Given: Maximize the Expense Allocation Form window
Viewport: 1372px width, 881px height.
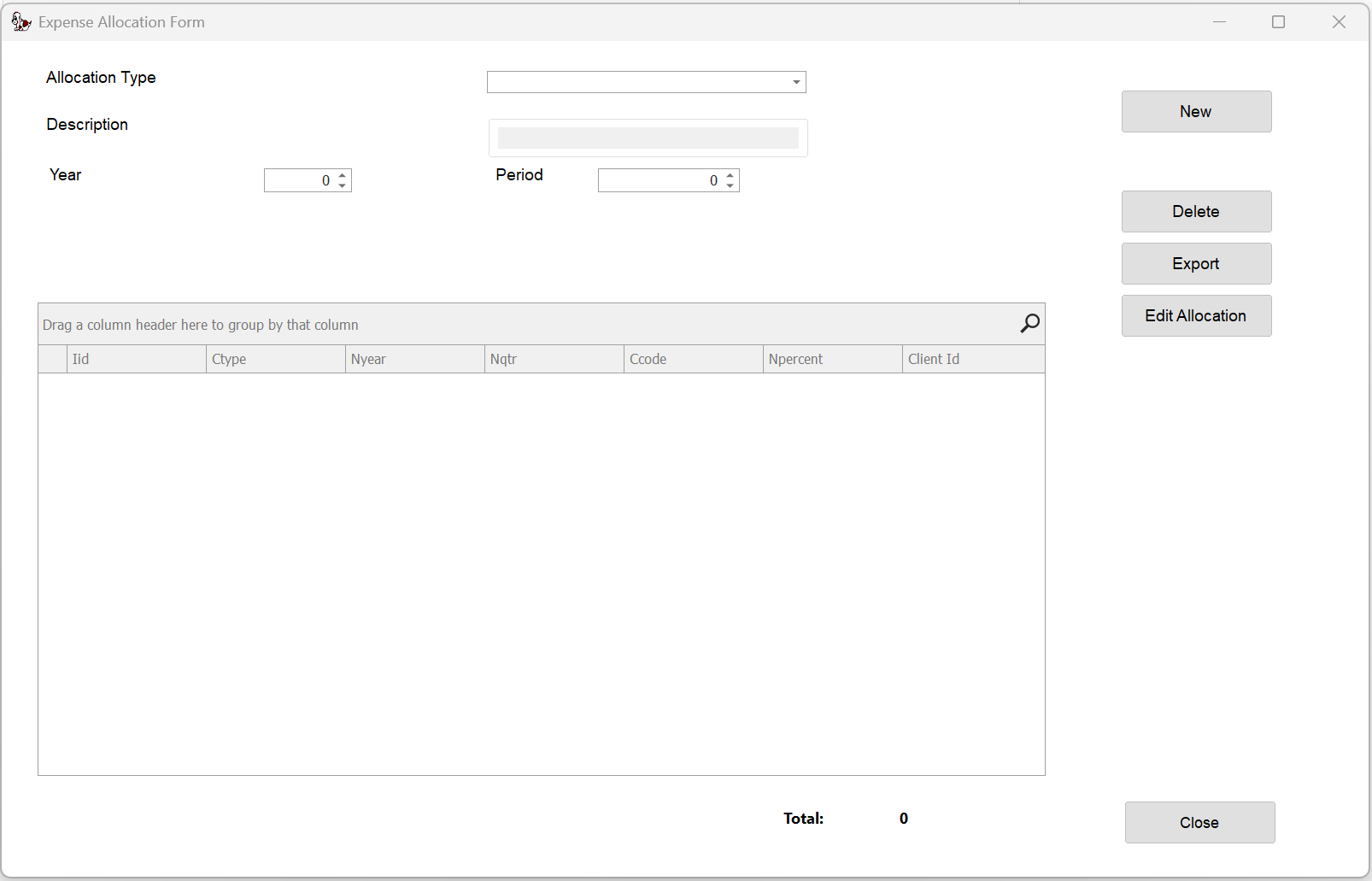Looking at the screenshot, I should 1278,21.
